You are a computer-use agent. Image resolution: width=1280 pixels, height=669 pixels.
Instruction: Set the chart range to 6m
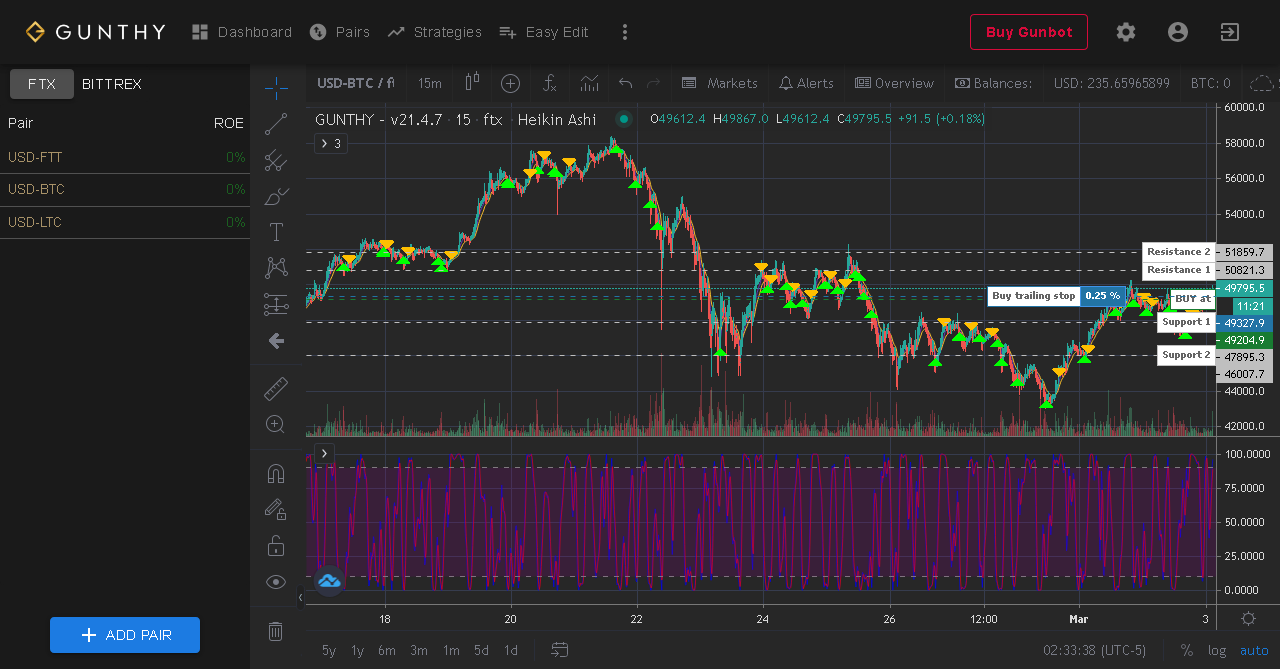tap(387, 650)
